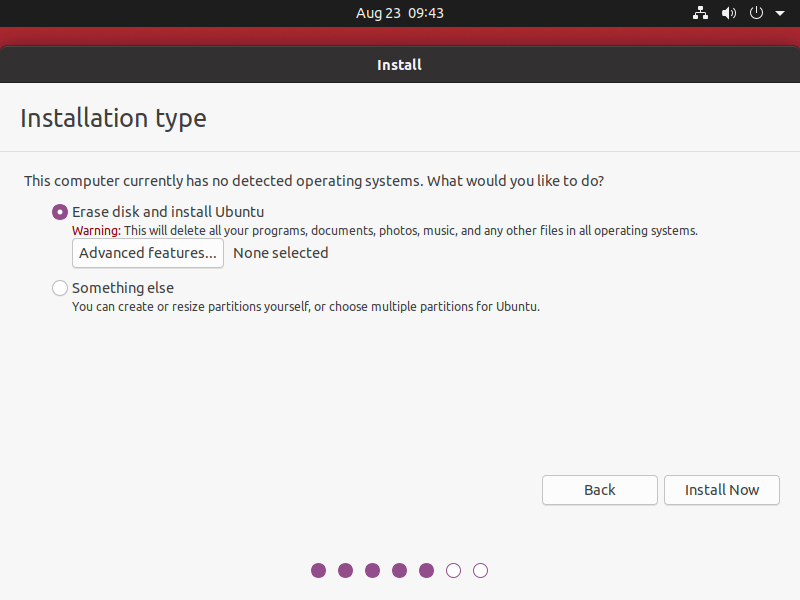Click the Install window title bar
The image size is (800, 600).
pyautogui.click(x=399, y=65)
